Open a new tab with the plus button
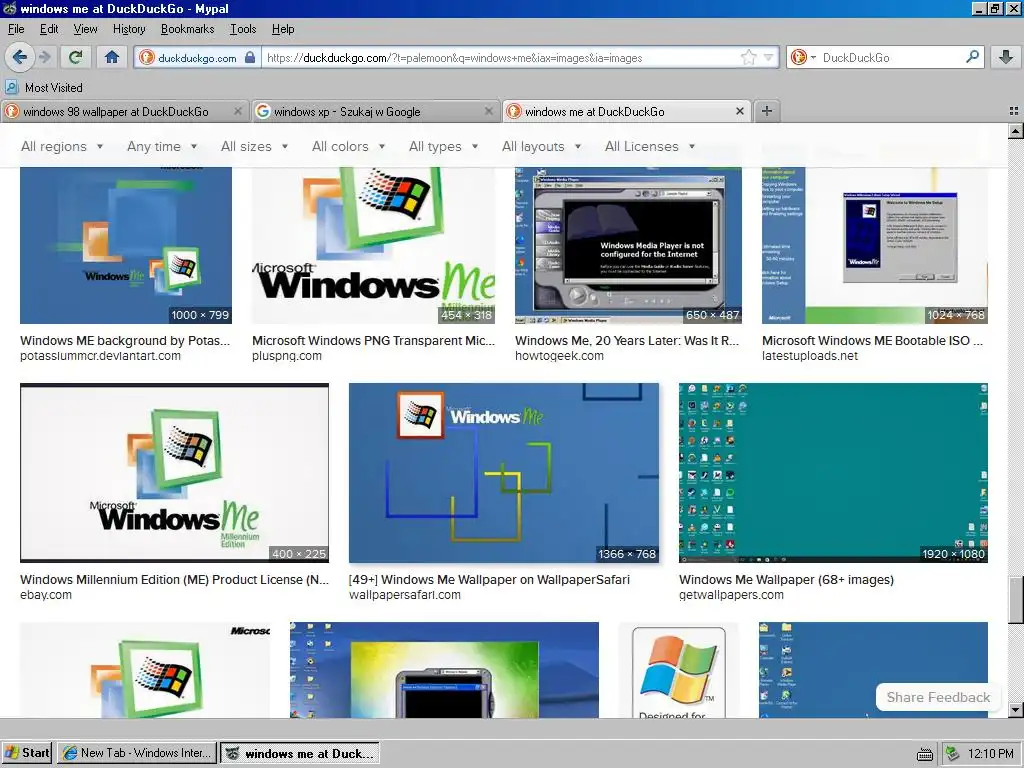This screenshot has width=1024, height=768. coord(767,112)
